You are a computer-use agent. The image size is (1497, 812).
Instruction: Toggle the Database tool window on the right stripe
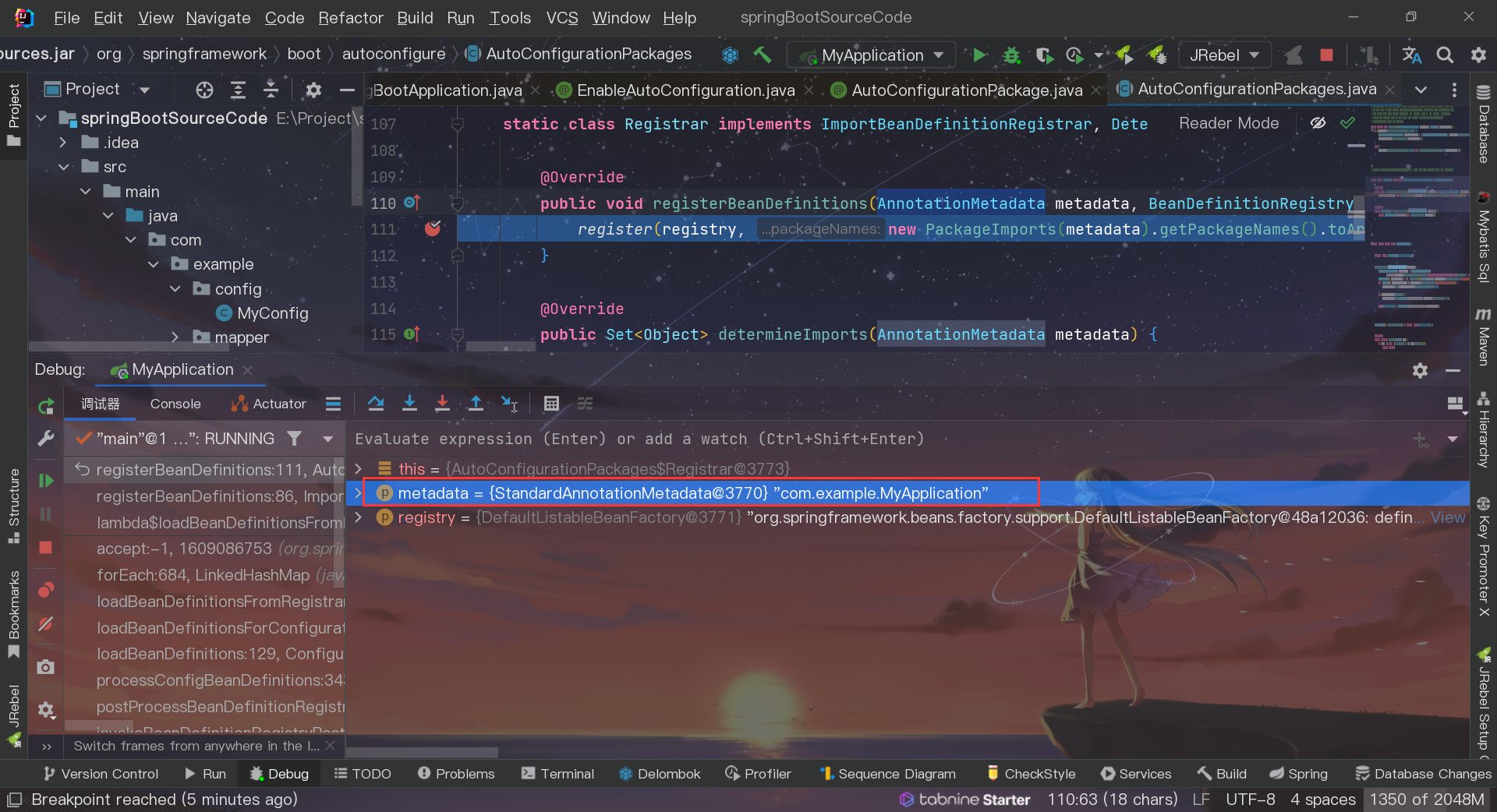[1483, 125]
